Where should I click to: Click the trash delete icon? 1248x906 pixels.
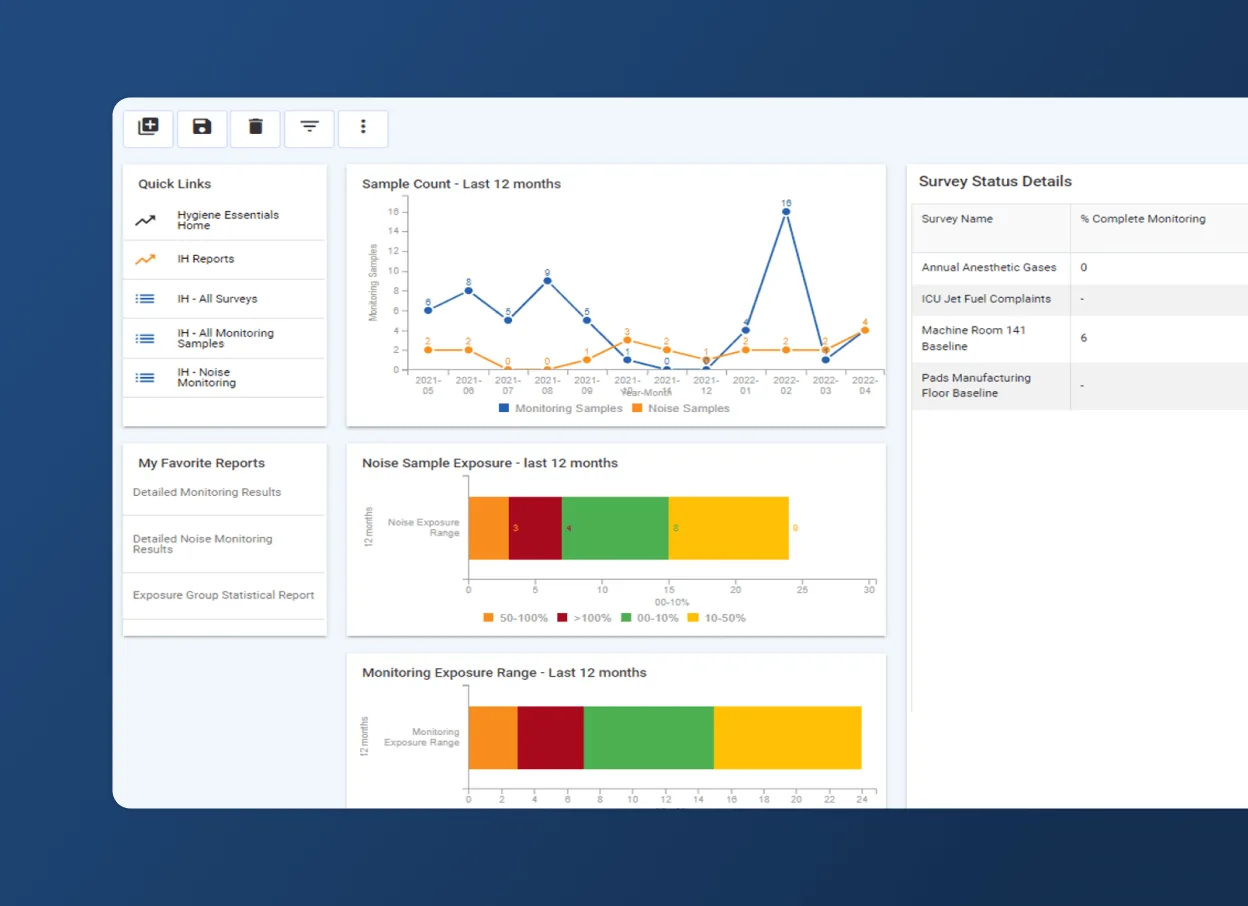point(255,128)
